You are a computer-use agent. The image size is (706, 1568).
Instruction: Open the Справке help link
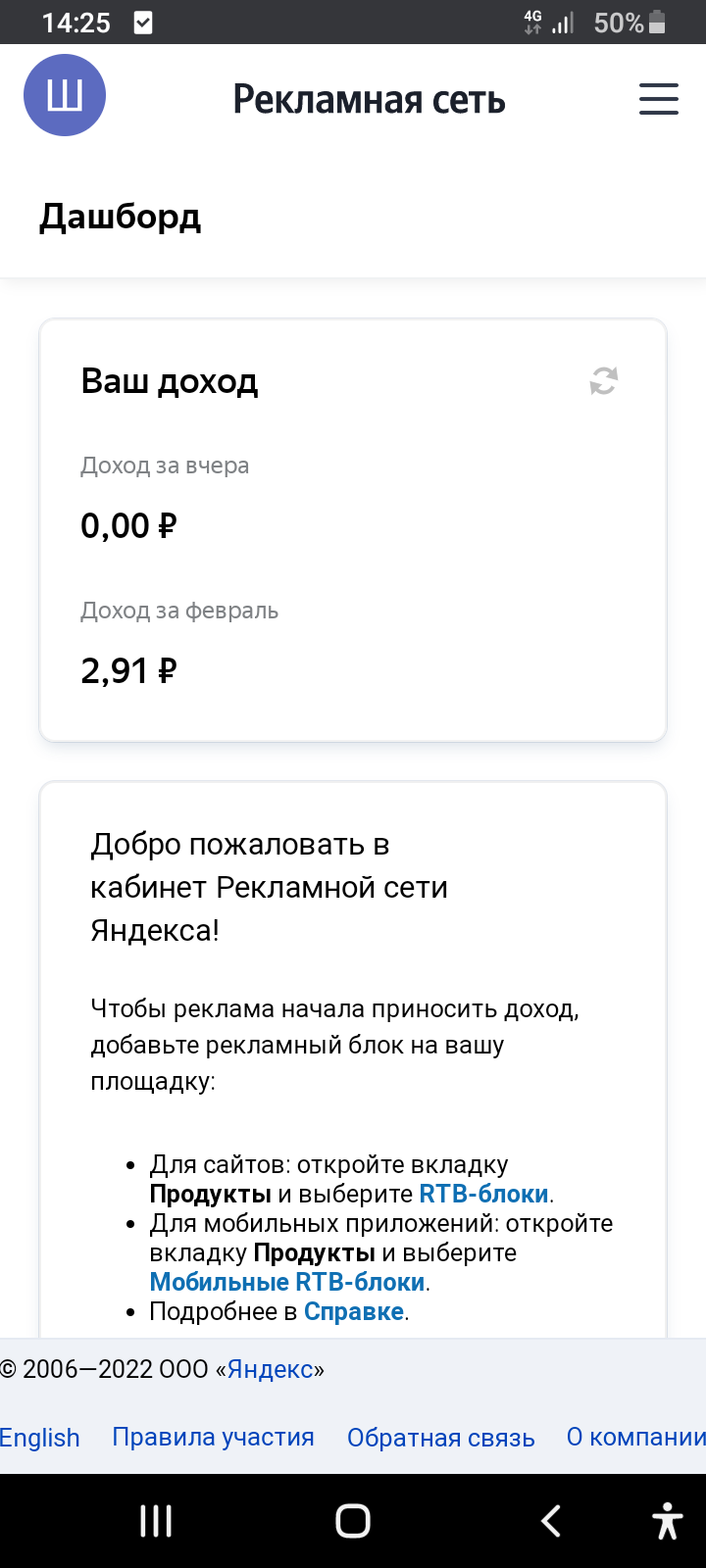pos(354,1311)
